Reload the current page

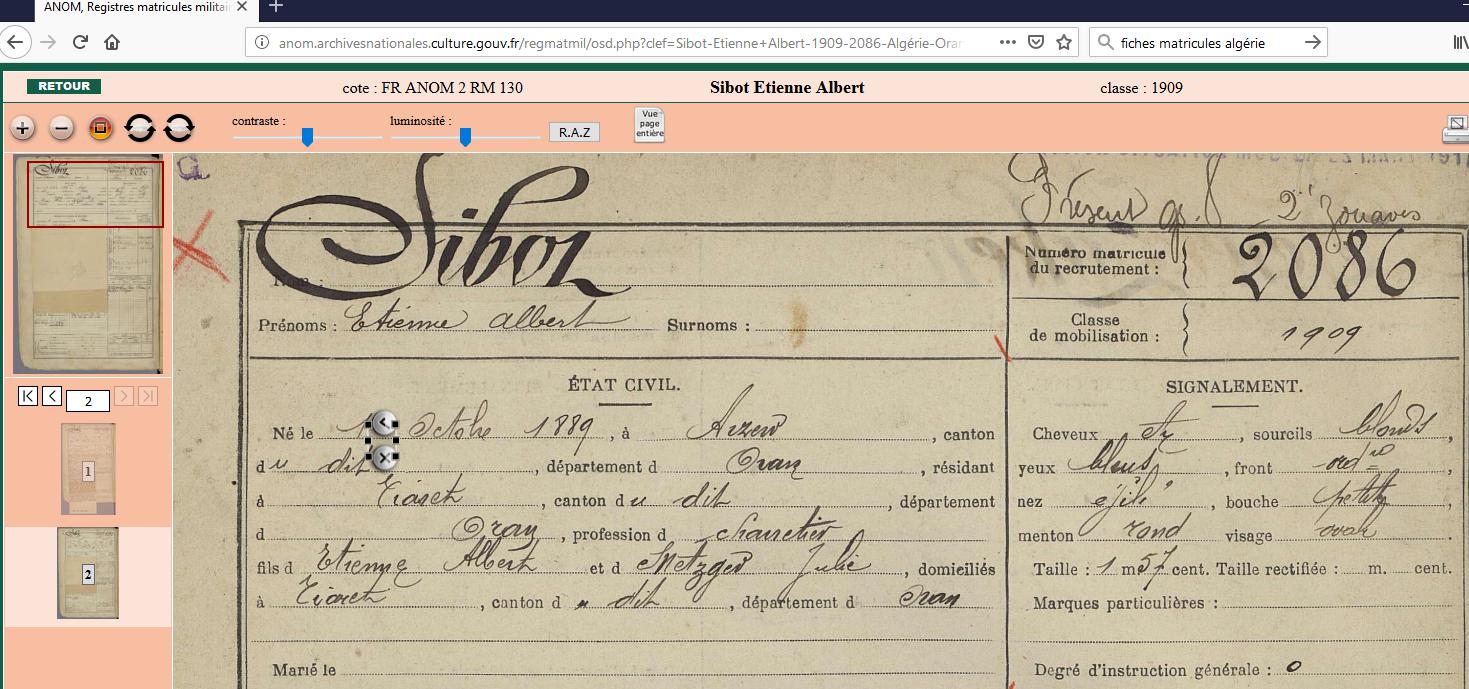[x=80, y=42]
